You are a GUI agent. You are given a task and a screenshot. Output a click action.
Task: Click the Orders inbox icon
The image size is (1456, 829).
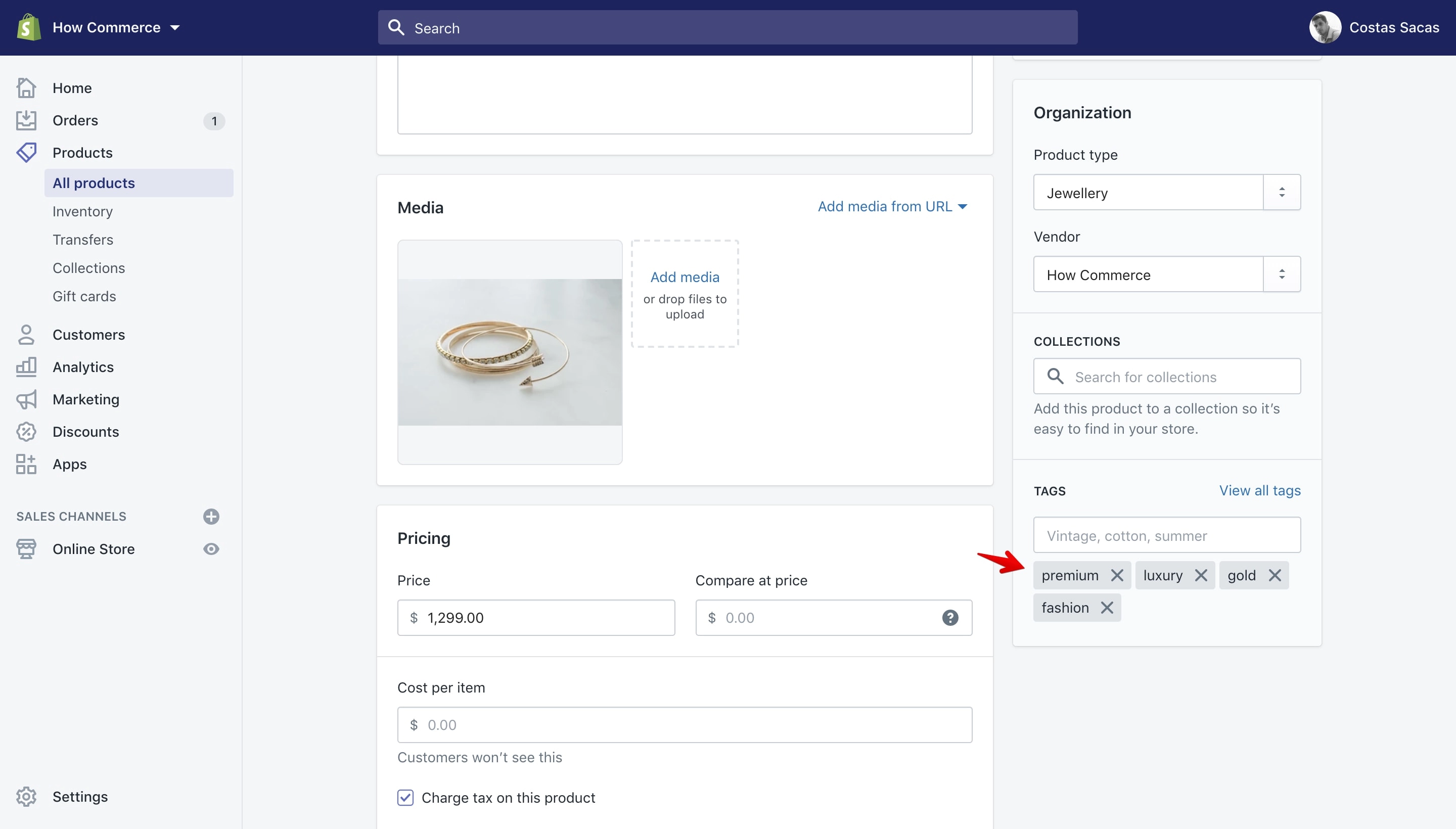click(x=26, y=120)
